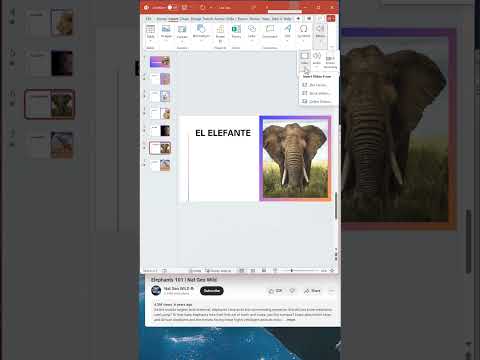
Task: Insert a Forms quiz
Action: (x=236, y=32)
